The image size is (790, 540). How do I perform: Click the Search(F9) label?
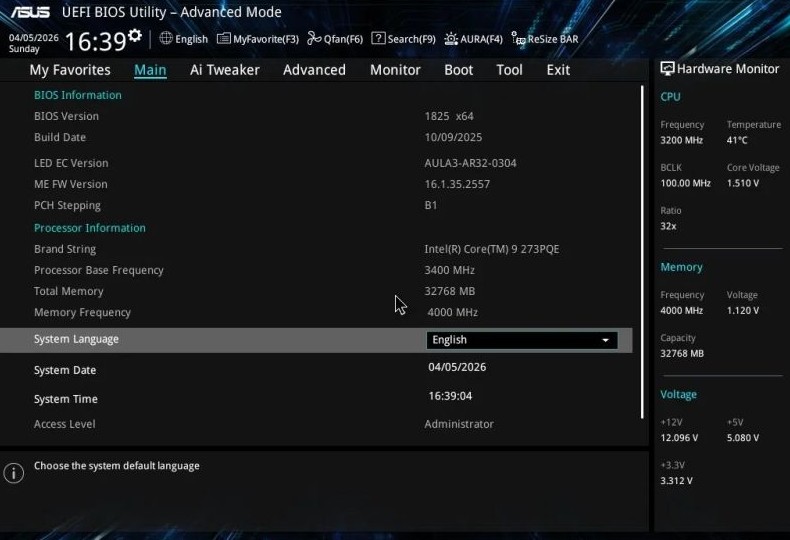point(412,39)
